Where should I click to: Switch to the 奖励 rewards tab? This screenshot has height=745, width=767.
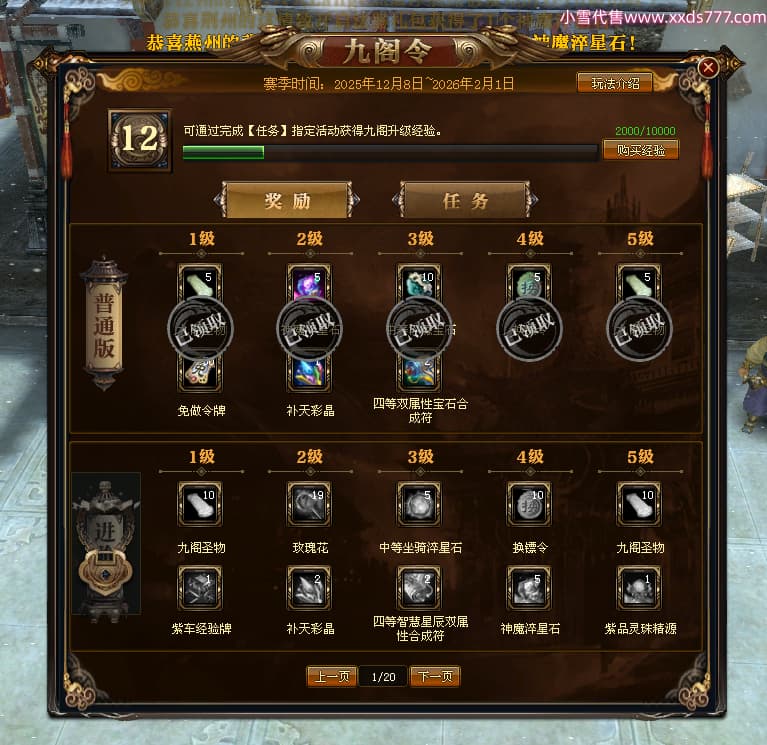tap(287, 201)
